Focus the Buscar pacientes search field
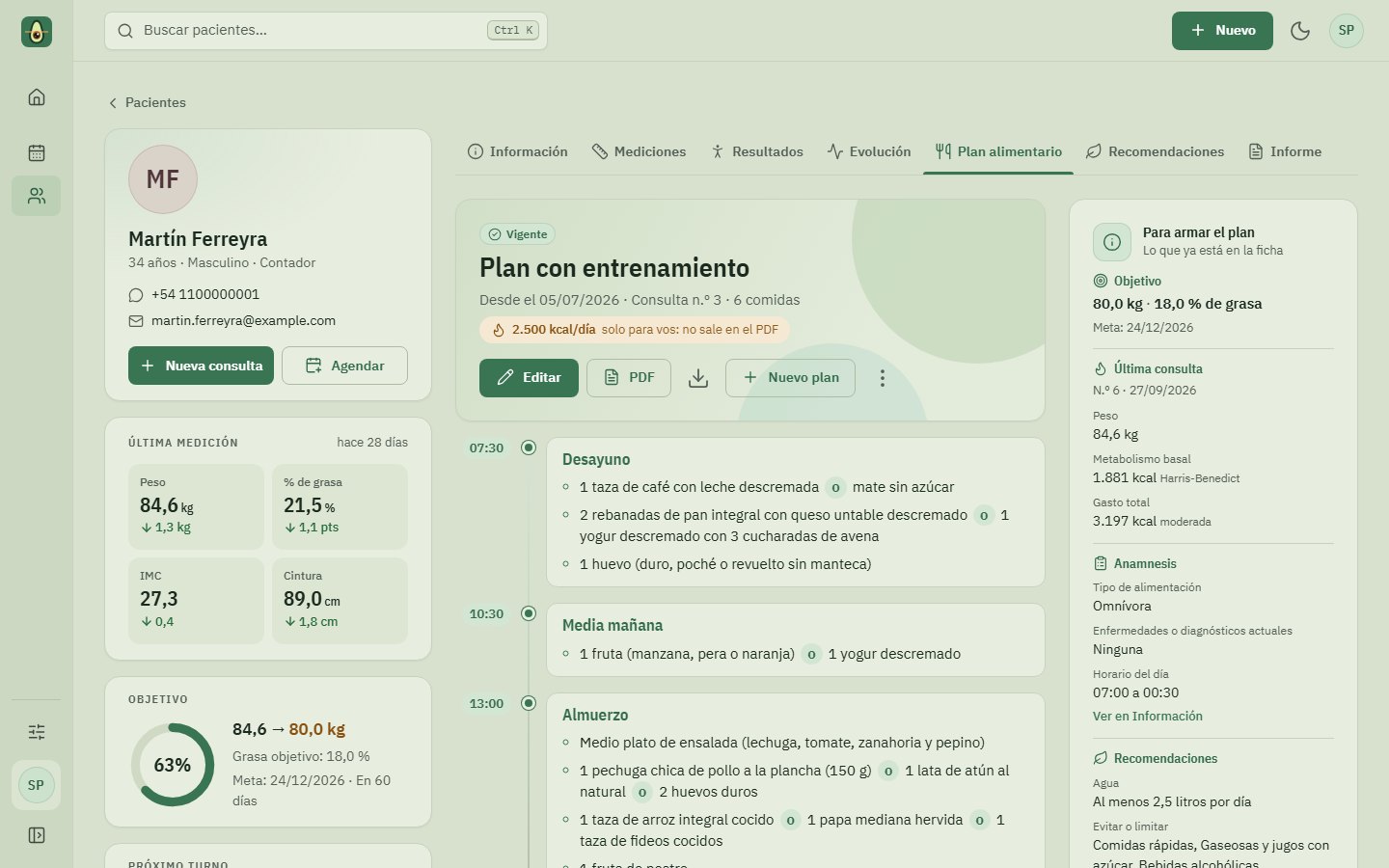This screenshot has height=868, width=1389. [x=326, y=31]
